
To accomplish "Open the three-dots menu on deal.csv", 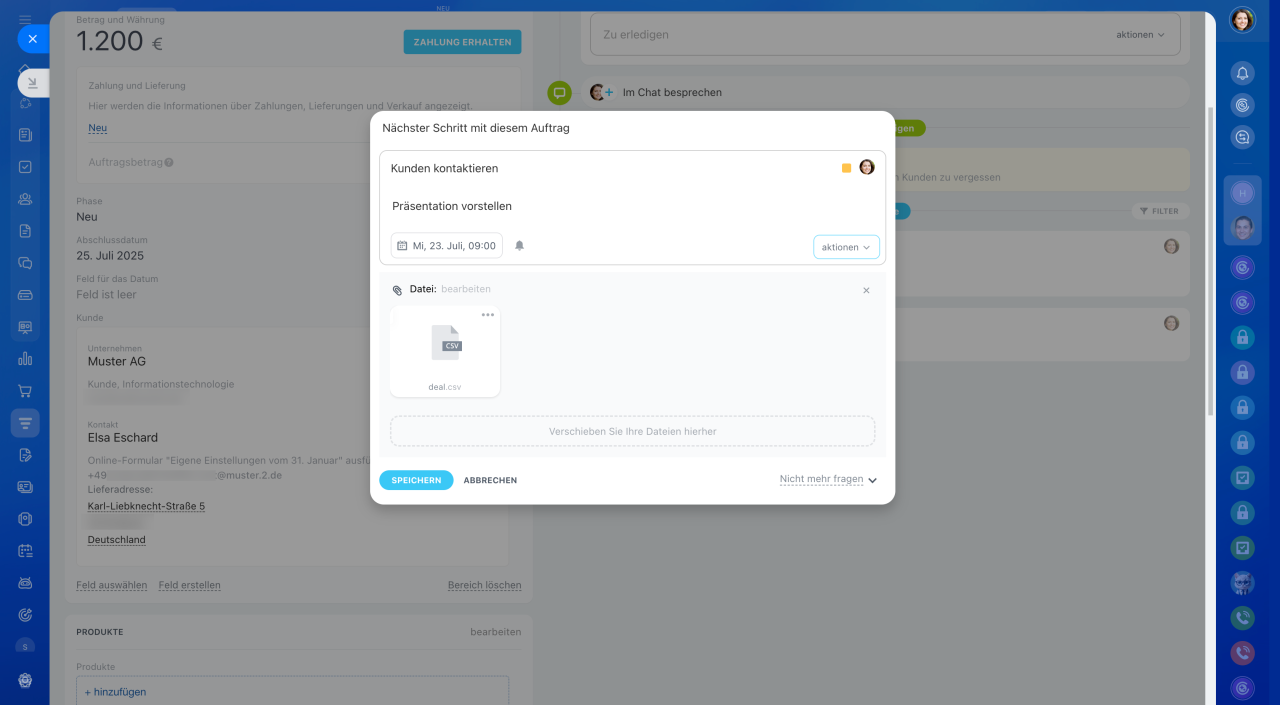I will (488, 315).
